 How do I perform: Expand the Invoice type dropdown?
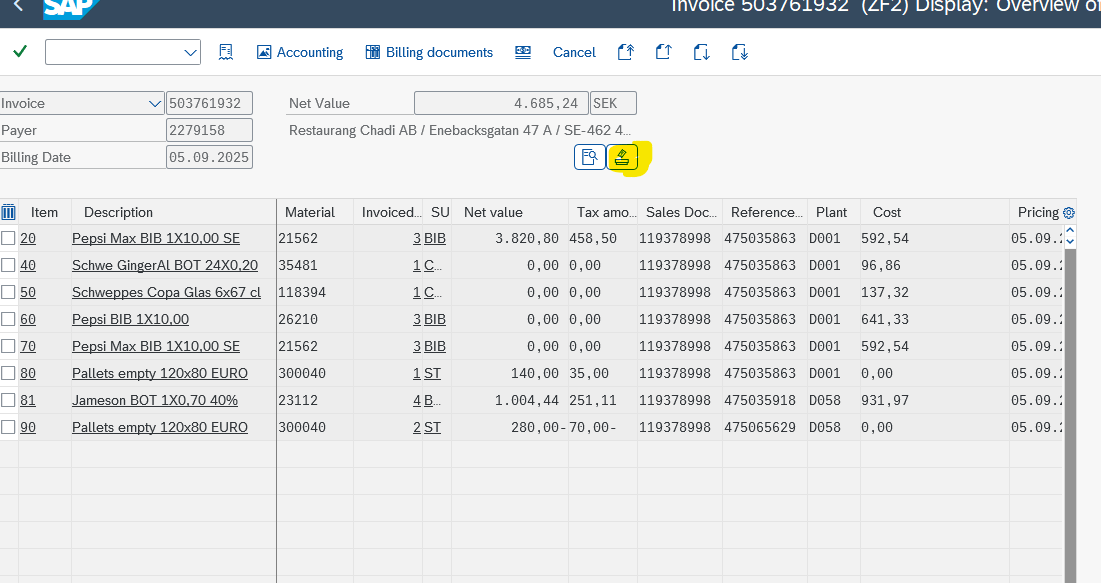[x=154, y=103]
